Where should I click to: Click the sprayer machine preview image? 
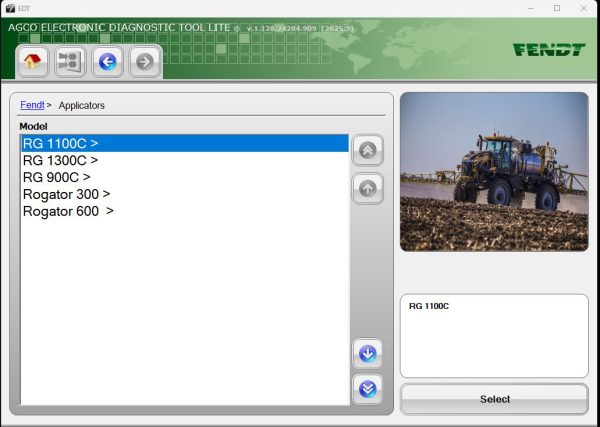[x=494, y=171]
